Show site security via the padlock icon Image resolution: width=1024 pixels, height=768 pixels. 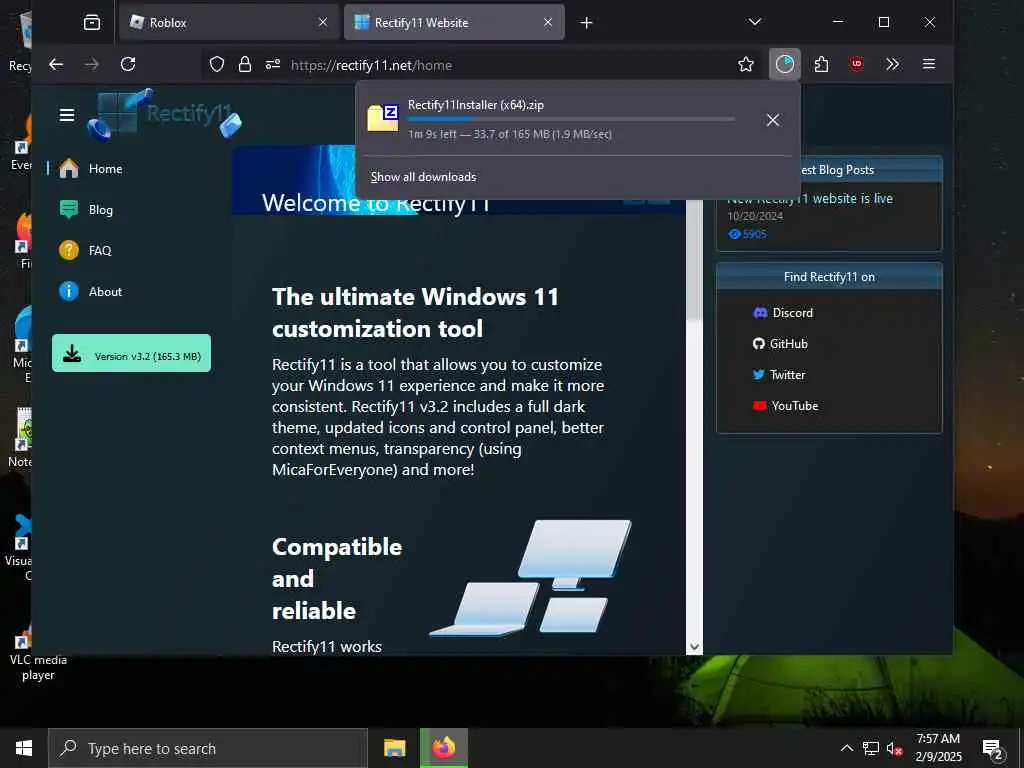tap(245, 65)
